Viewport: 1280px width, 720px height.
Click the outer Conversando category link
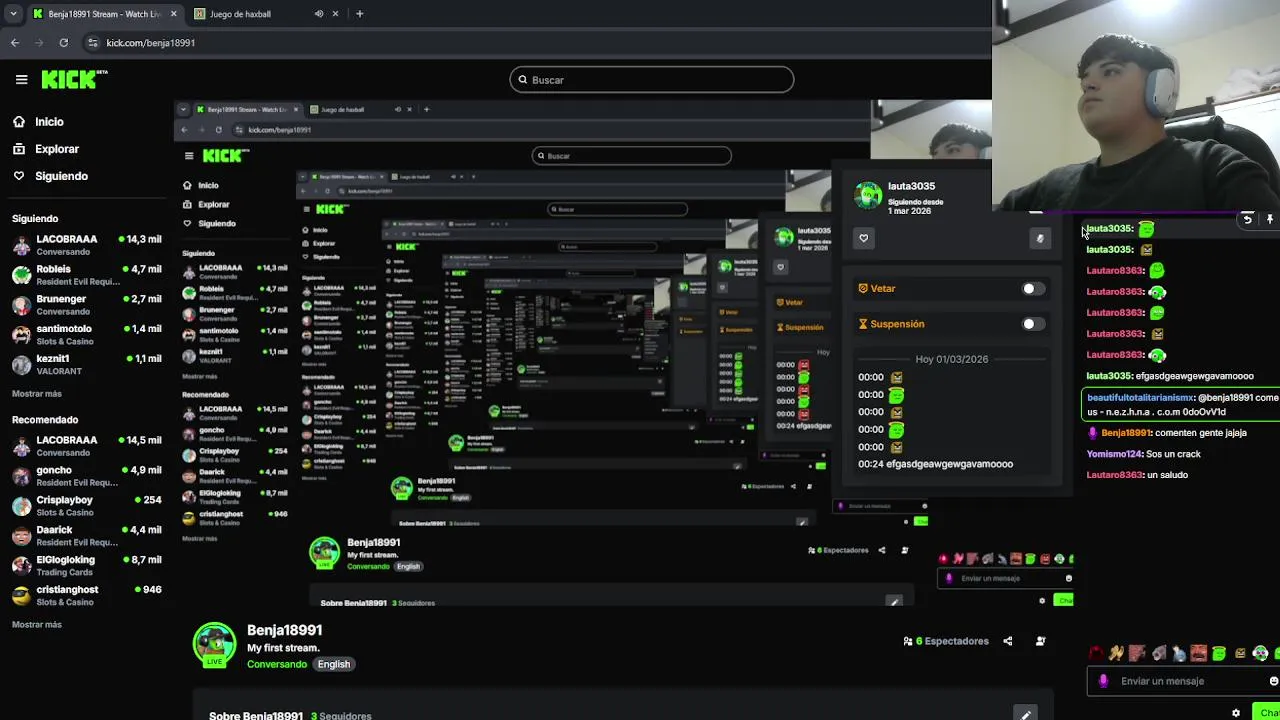277,664
